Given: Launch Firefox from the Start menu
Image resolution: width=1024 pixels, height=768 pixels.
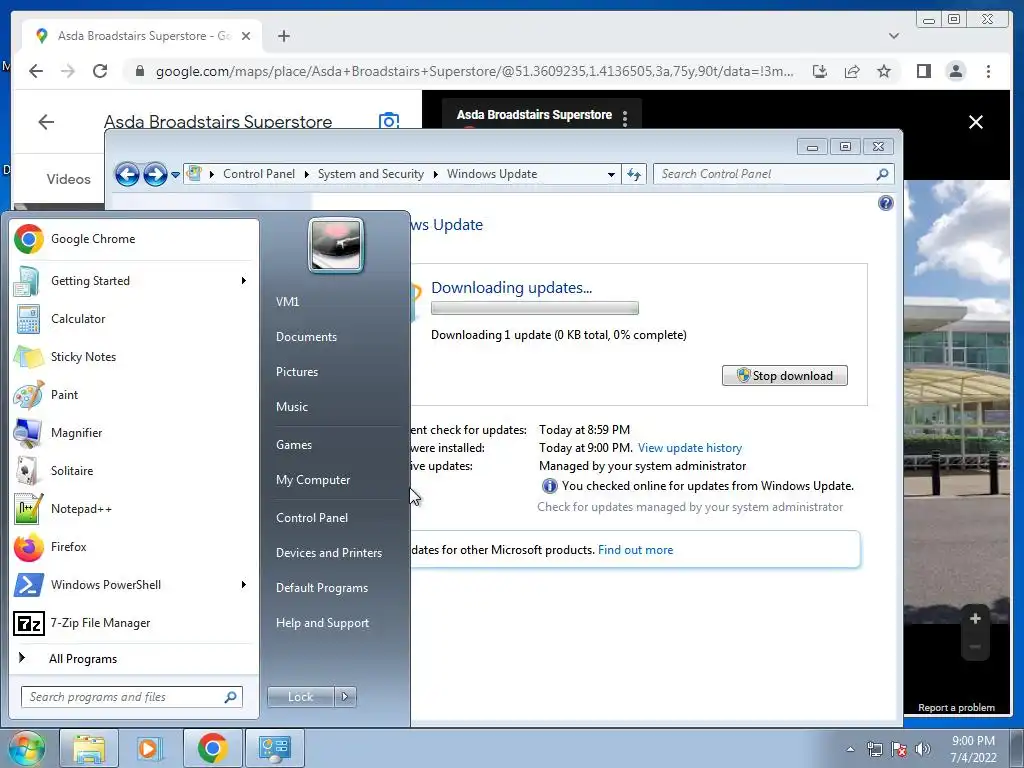Looking at the screenshot, I should (x=134, y=547).
